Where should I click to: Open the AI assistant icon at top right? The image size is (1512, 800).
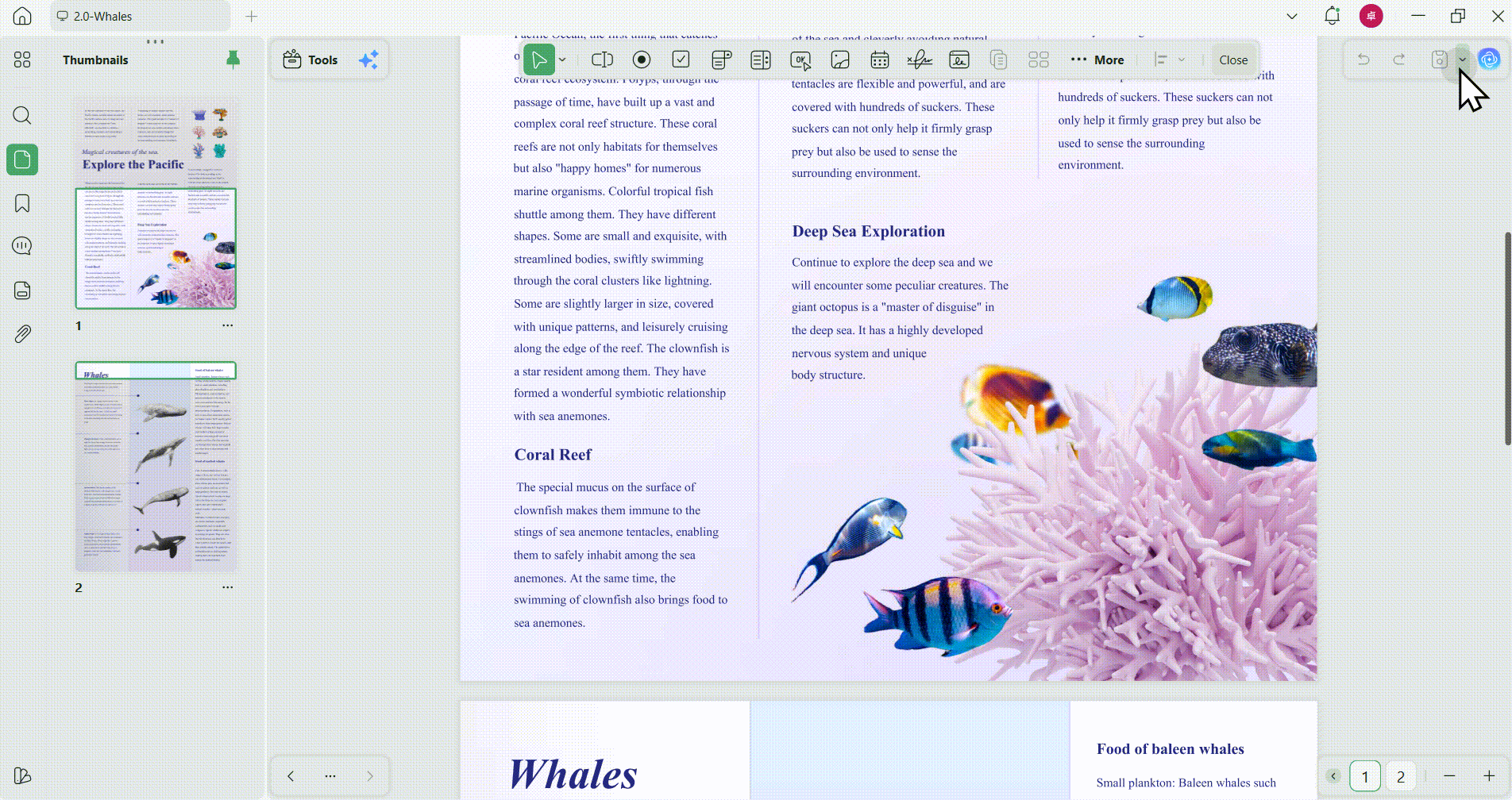click(1489, 60)
